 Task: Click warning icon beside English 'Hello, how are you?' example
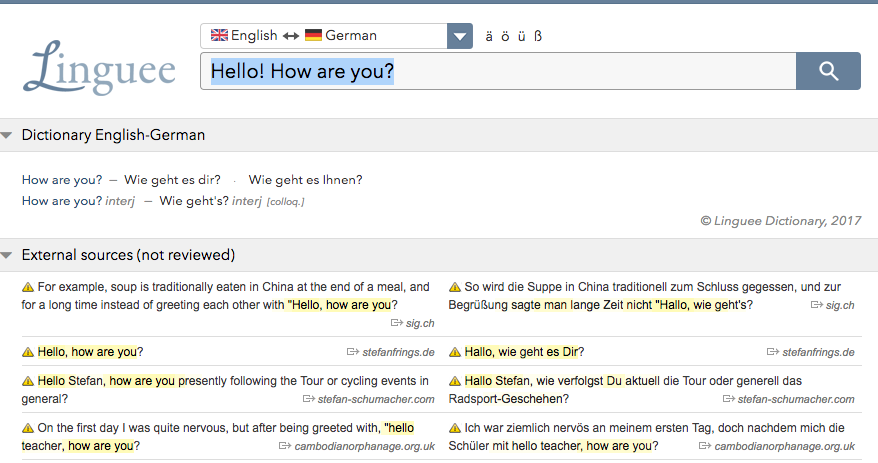tap(28, 352)
